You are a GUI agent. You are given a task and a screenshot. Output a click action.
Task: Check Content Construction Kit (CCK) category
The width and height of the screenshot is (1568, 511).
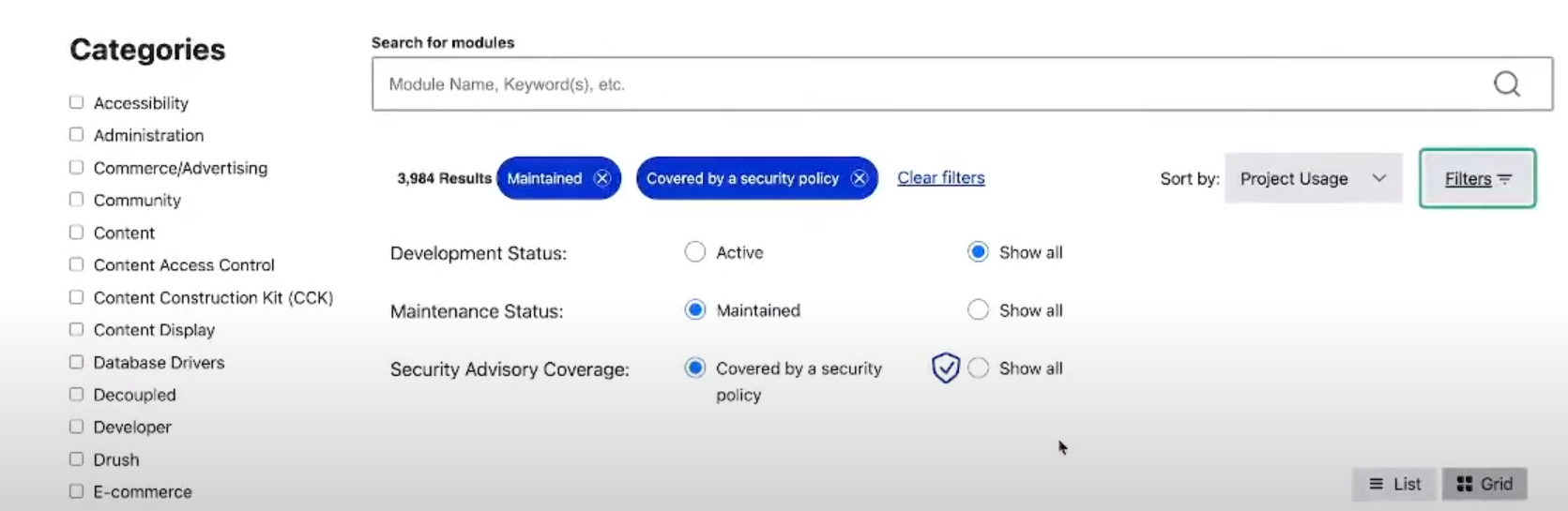(76, 297)
